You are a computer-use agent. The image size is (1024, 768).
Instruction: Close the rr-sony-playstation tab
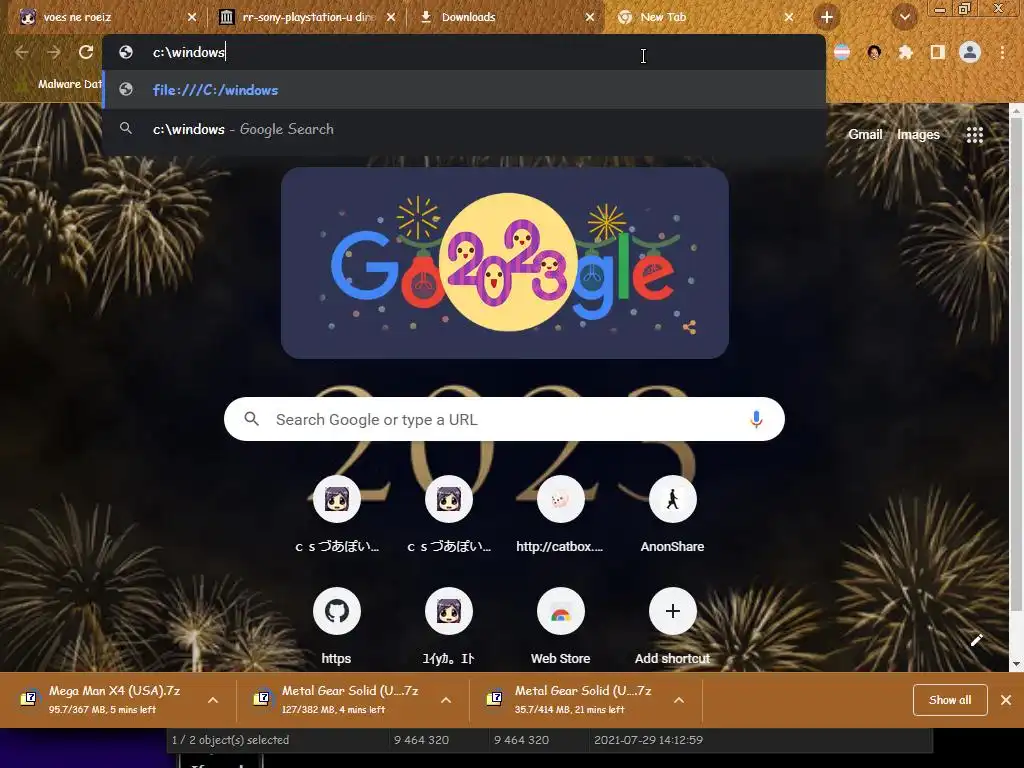391,17
